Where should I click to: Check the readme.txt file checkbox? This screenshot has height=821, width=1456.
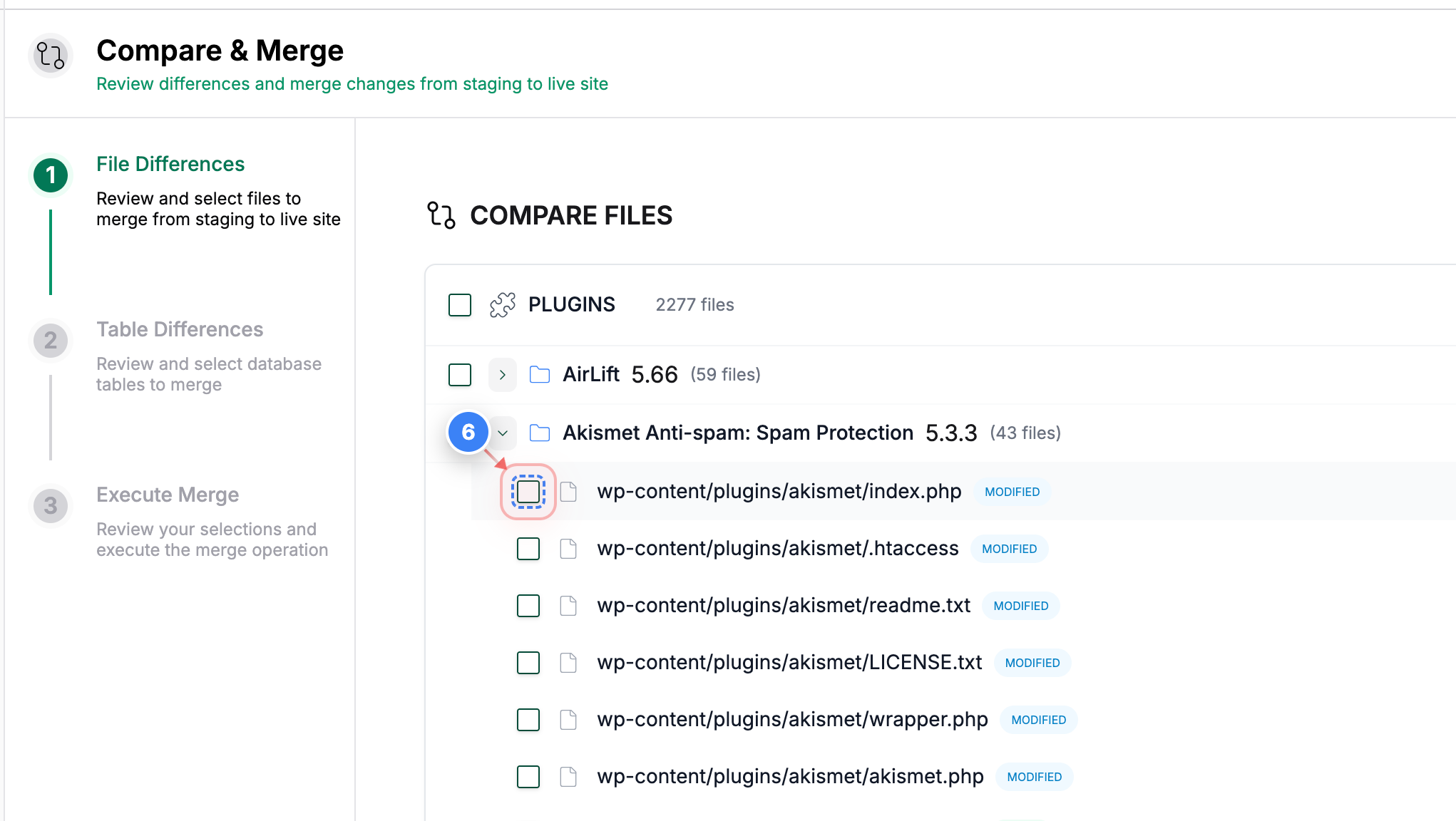click(x=528, y=606)
